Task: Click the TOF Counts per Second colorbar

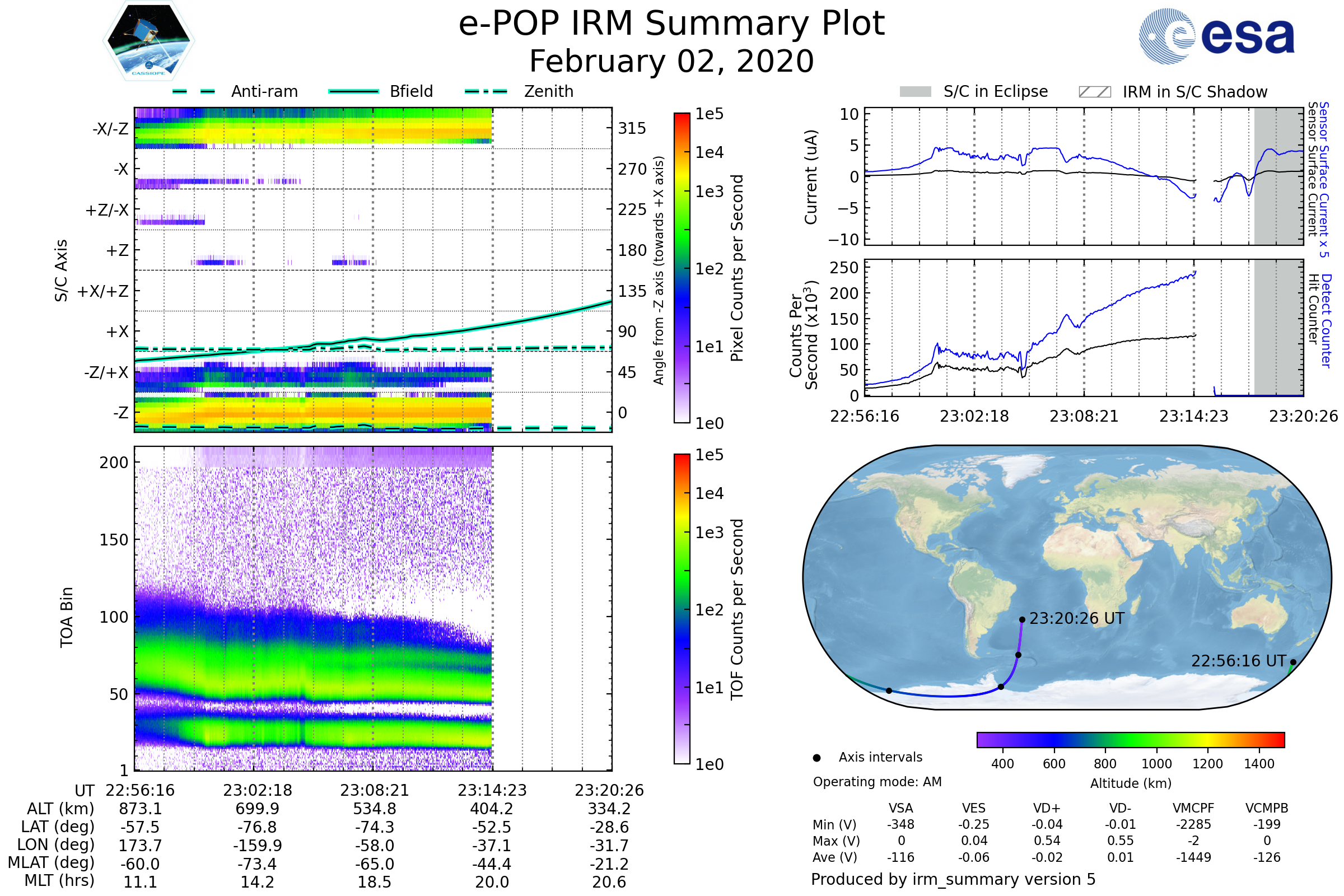Action: point(682,609)
